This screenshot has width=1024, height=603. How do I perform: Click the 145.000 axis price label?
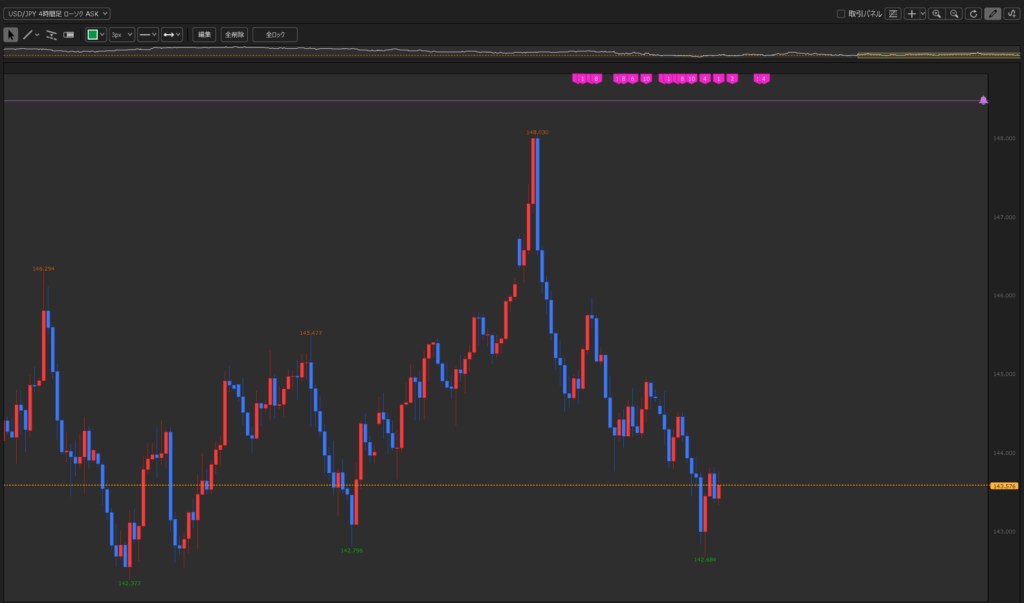(1004, 374)
